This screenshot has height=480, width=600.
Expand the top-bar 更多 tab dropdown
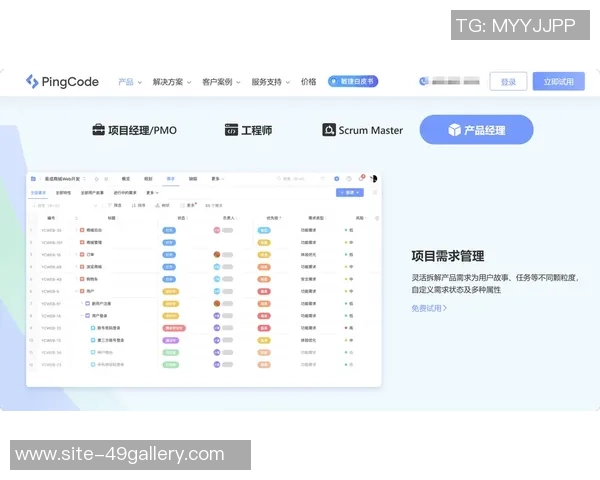218,179
